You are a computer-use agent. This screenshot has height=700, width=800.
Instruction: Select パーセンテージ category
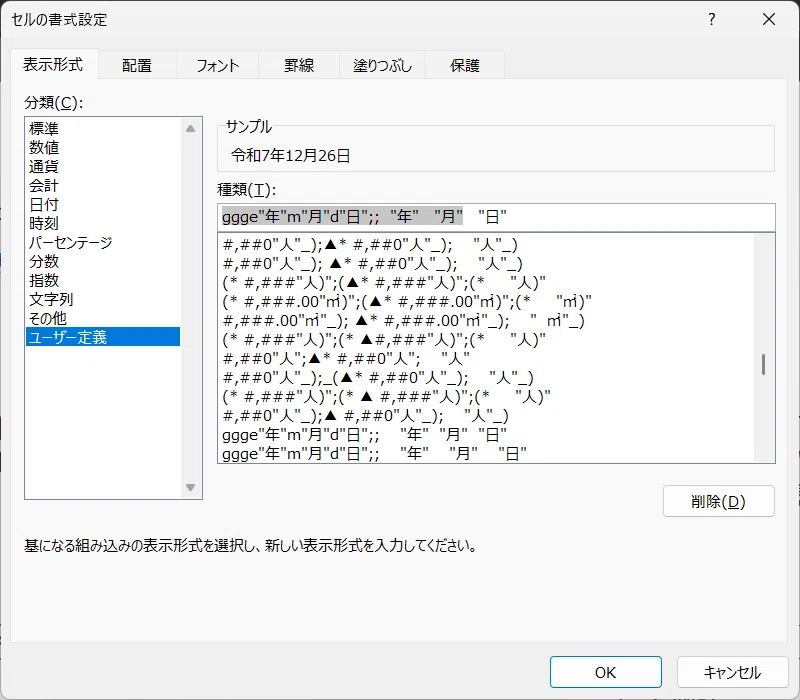tap(103, 242)
